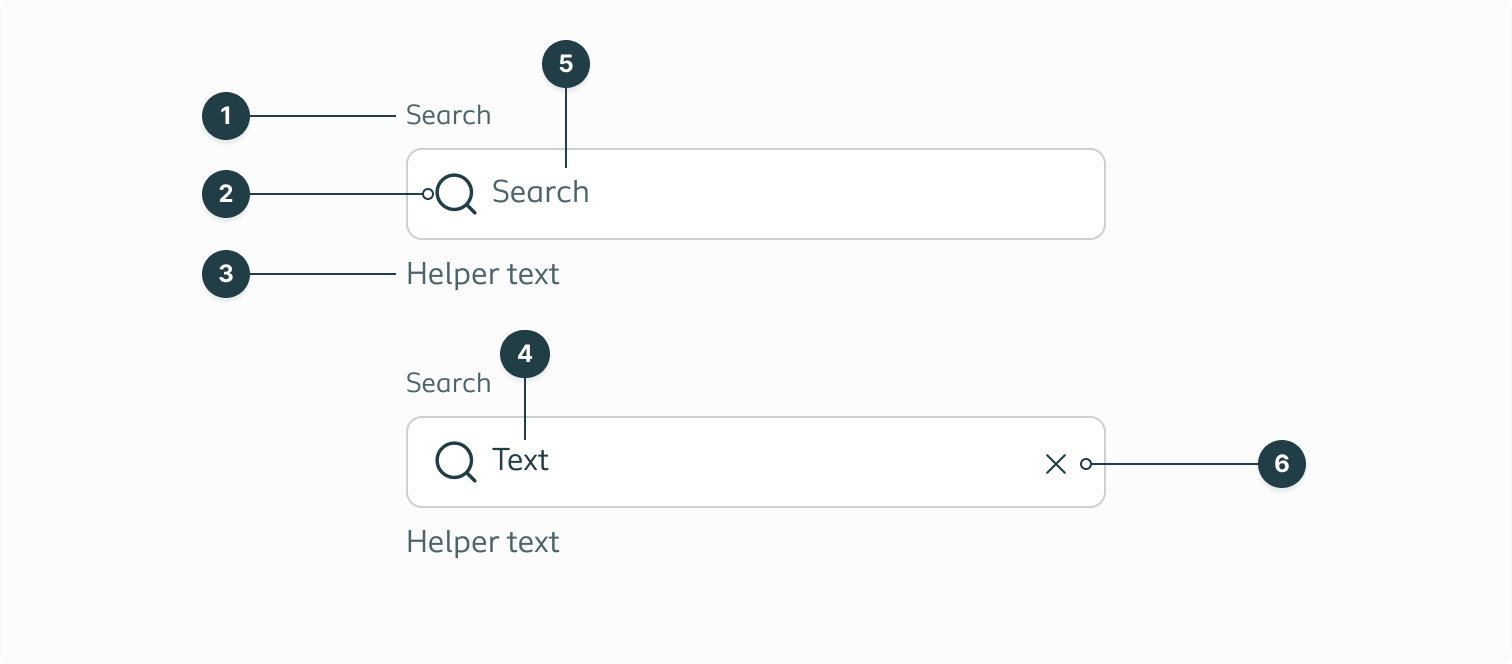
Task: Click the top Search field label
Action: [x=448, y=115]
